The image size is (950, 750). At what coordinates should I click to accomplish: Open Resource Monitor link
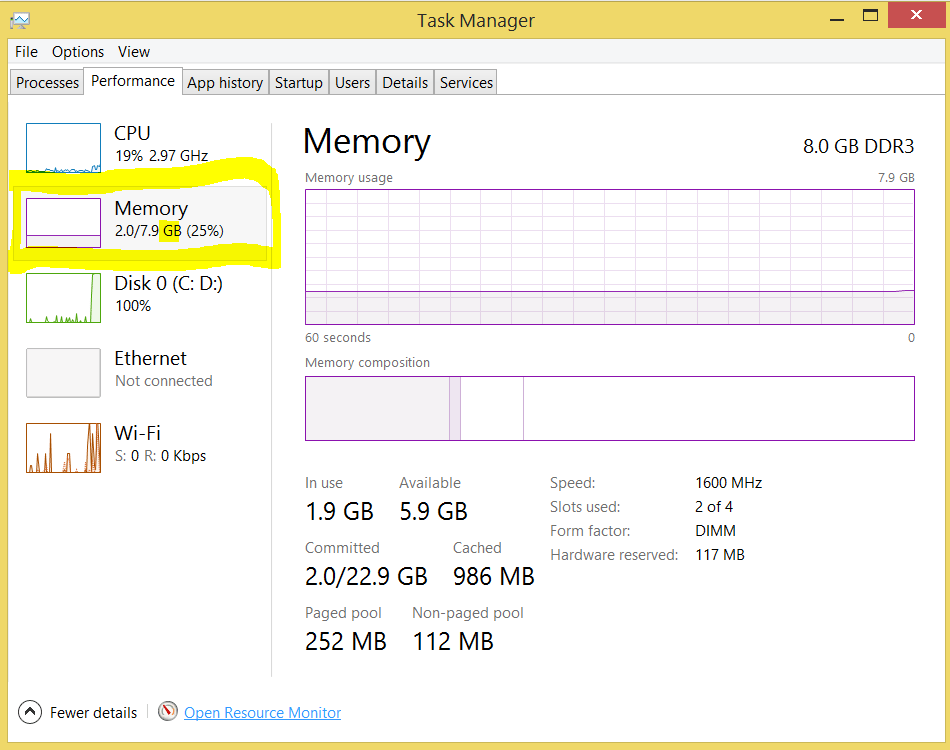[x=262, y=712]
